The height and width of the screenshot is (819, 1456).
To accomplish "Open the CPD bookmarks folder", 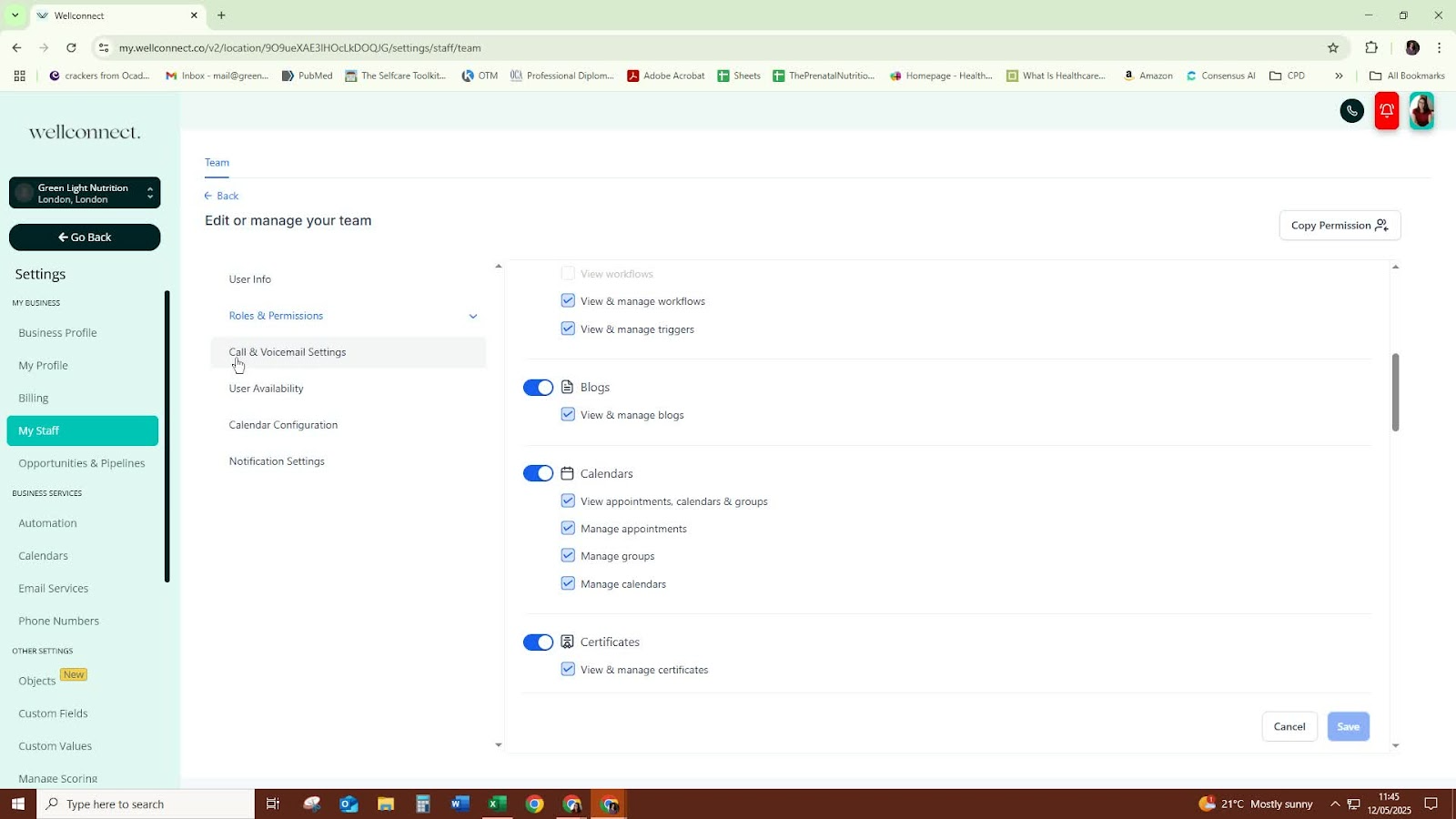I will click(1288, 76).
